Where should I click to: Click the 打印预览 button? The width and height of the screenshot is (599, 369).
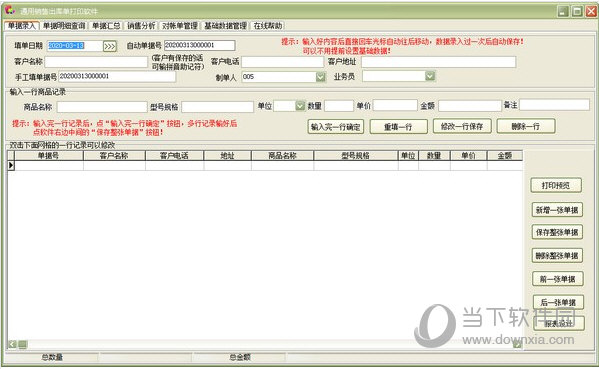tap(556, 185)
